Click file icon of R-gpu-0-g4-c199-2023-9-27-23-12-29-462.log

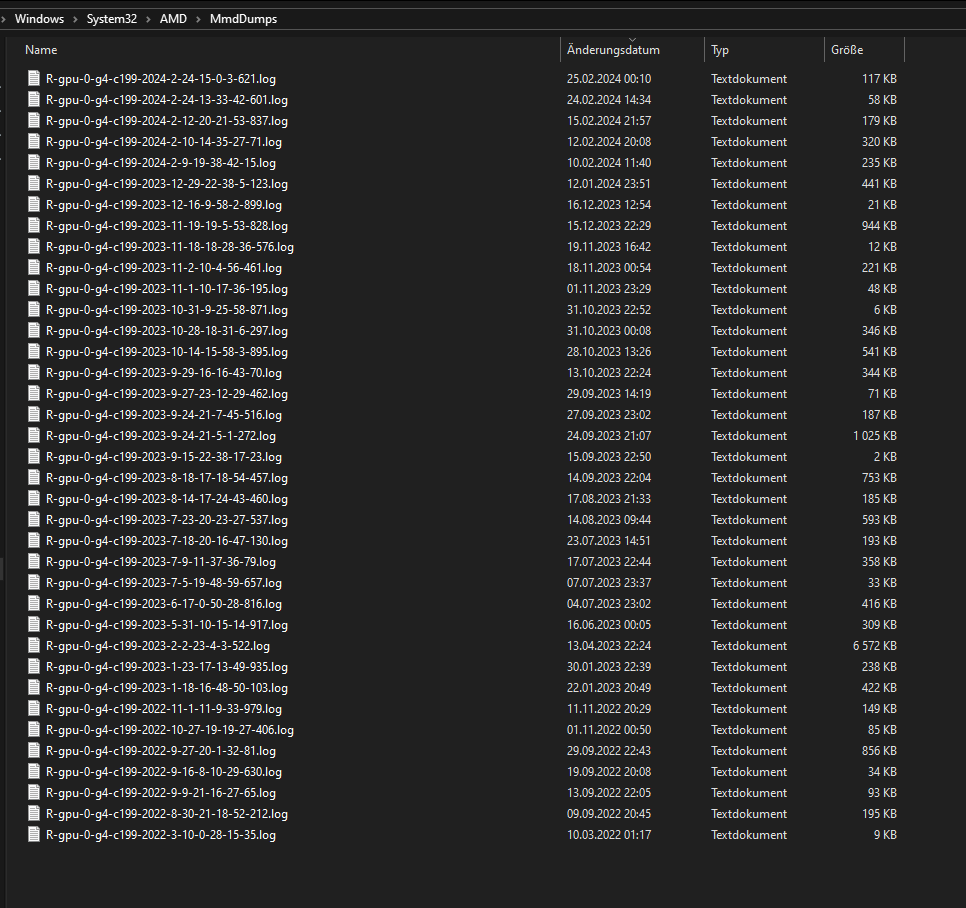coord(34,393)
